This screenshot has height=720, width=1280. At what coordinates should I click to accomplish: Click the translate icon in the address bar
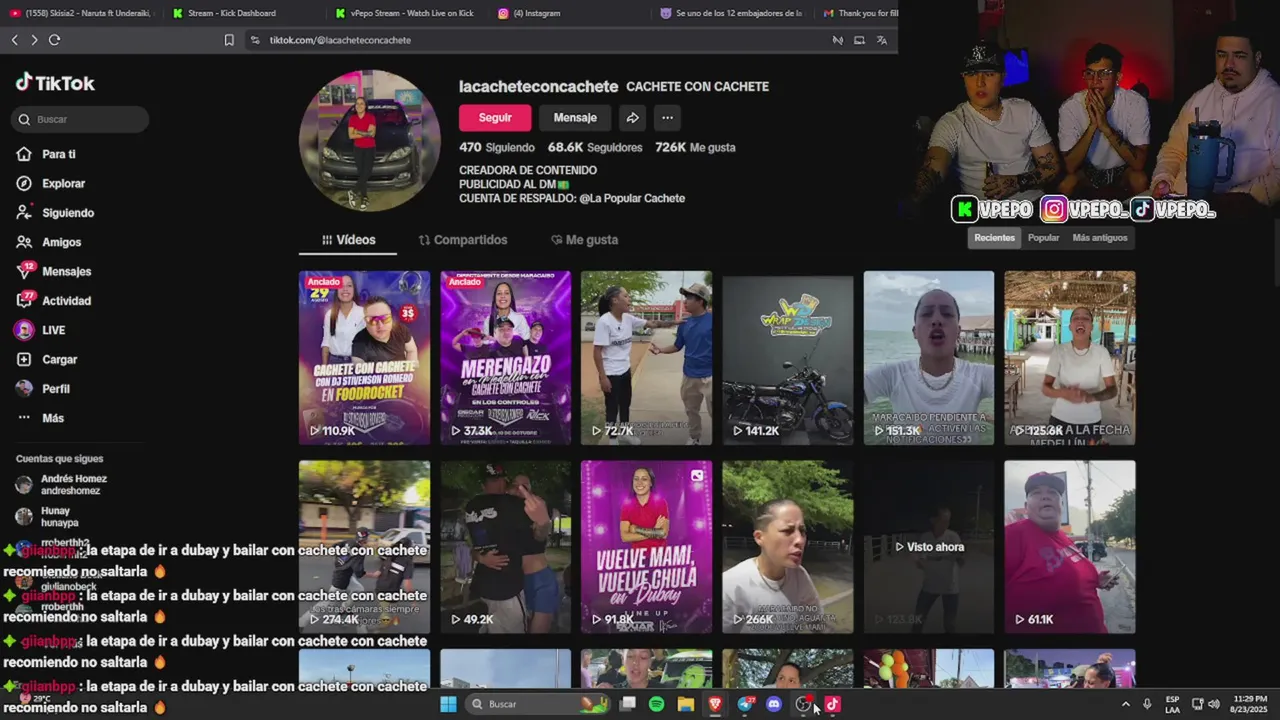click(x=881, y=40)
